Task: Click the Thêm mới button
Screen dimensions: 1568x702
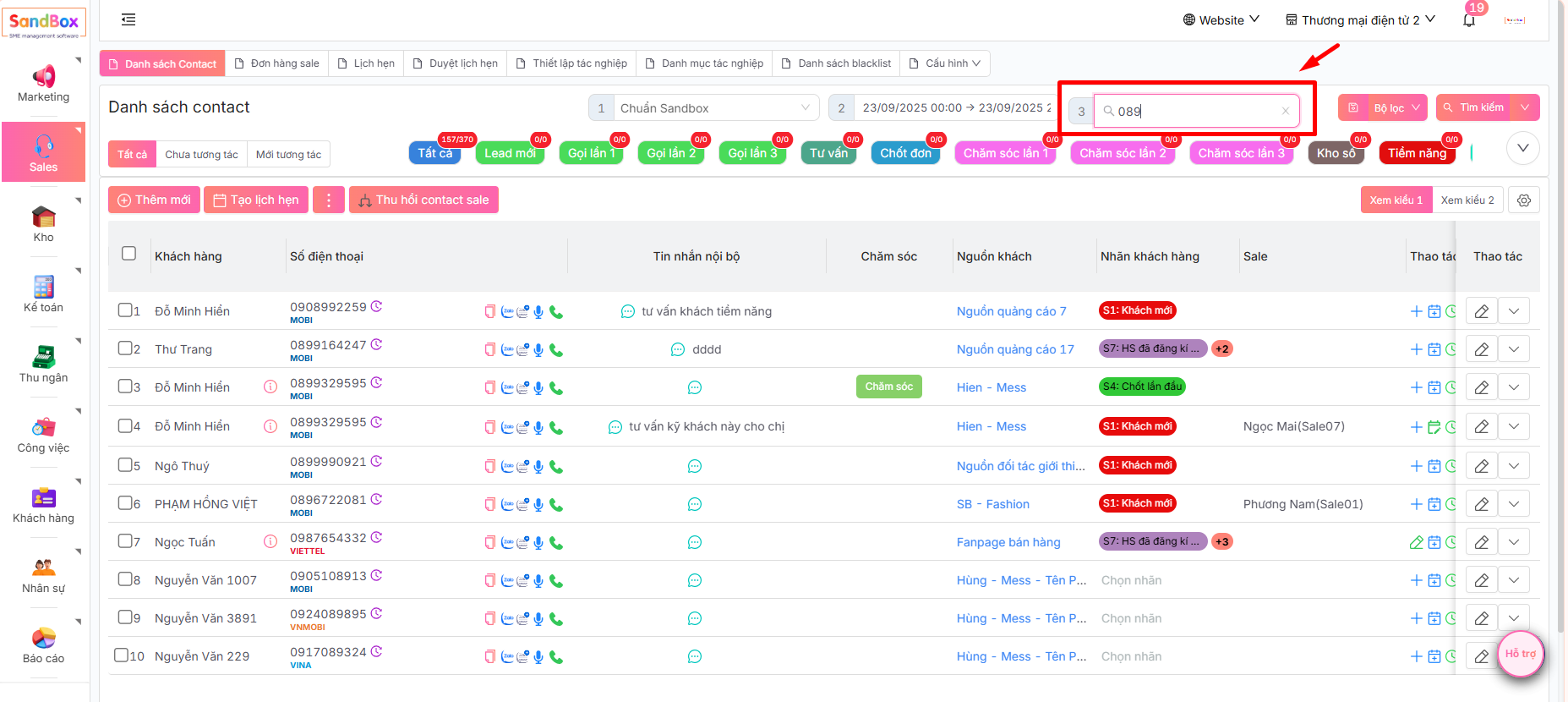Action: 154,200
